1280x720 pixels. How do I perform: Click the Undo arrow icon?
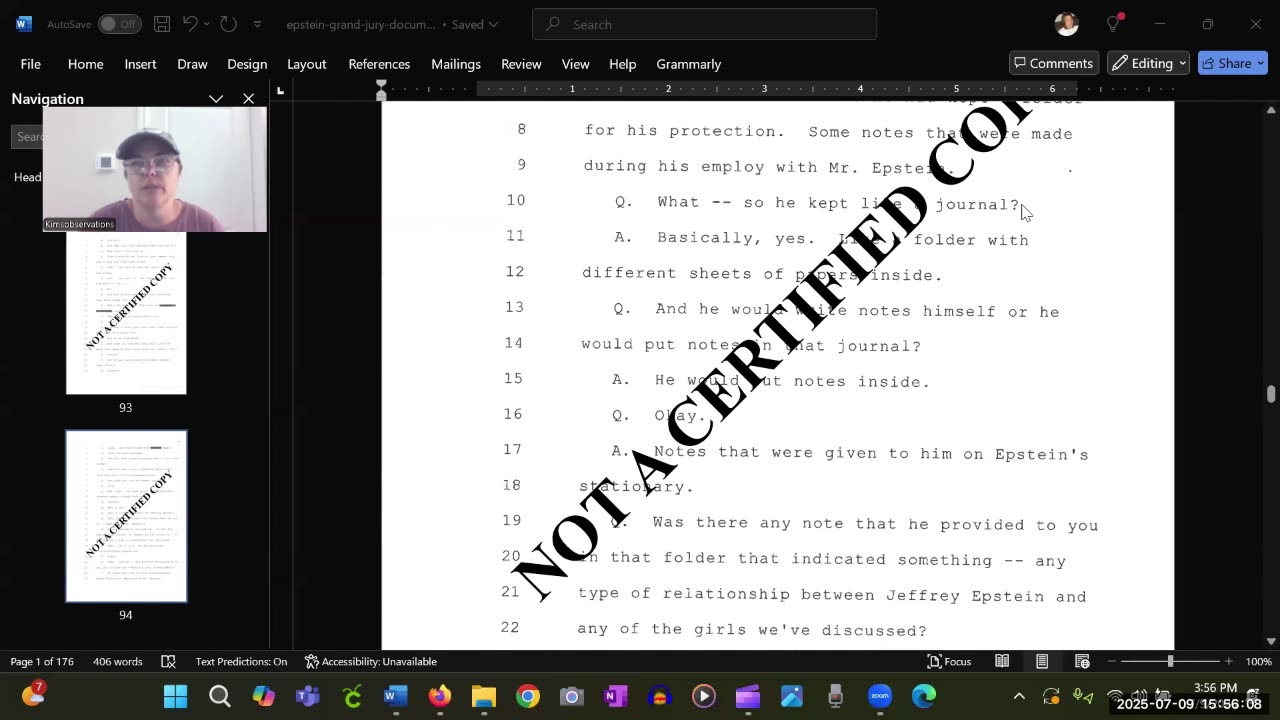[190, 24]
